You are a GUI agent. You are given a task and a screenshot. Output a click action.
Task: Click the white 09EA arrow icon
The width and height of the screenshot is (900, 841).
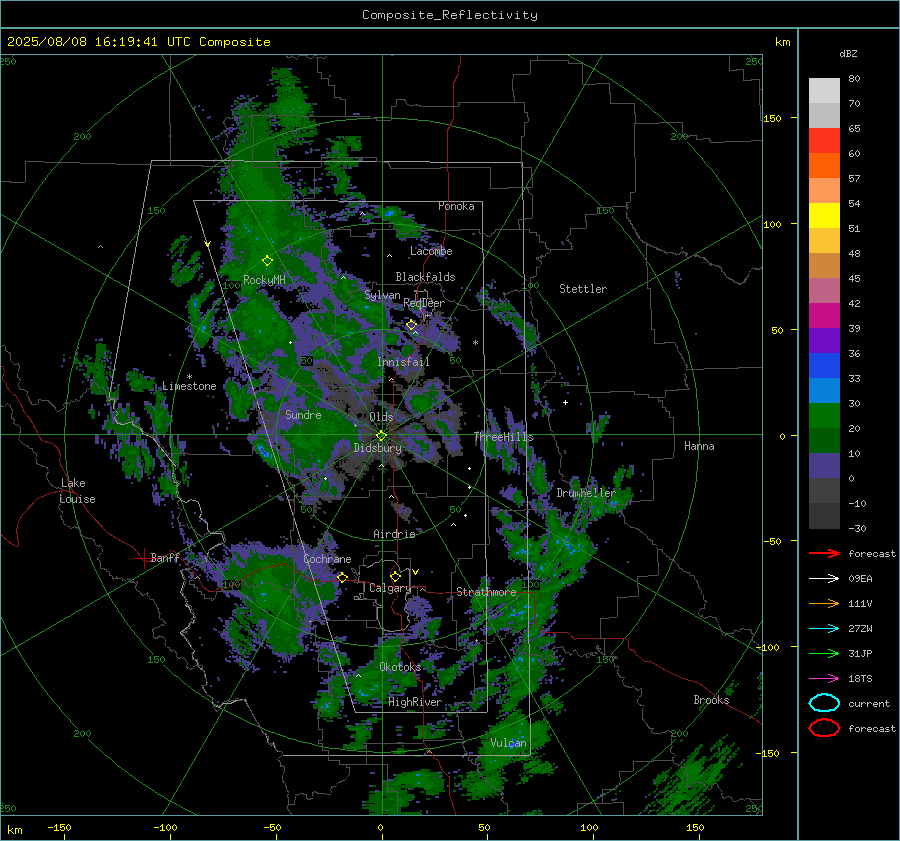click(x=824, y=579)
